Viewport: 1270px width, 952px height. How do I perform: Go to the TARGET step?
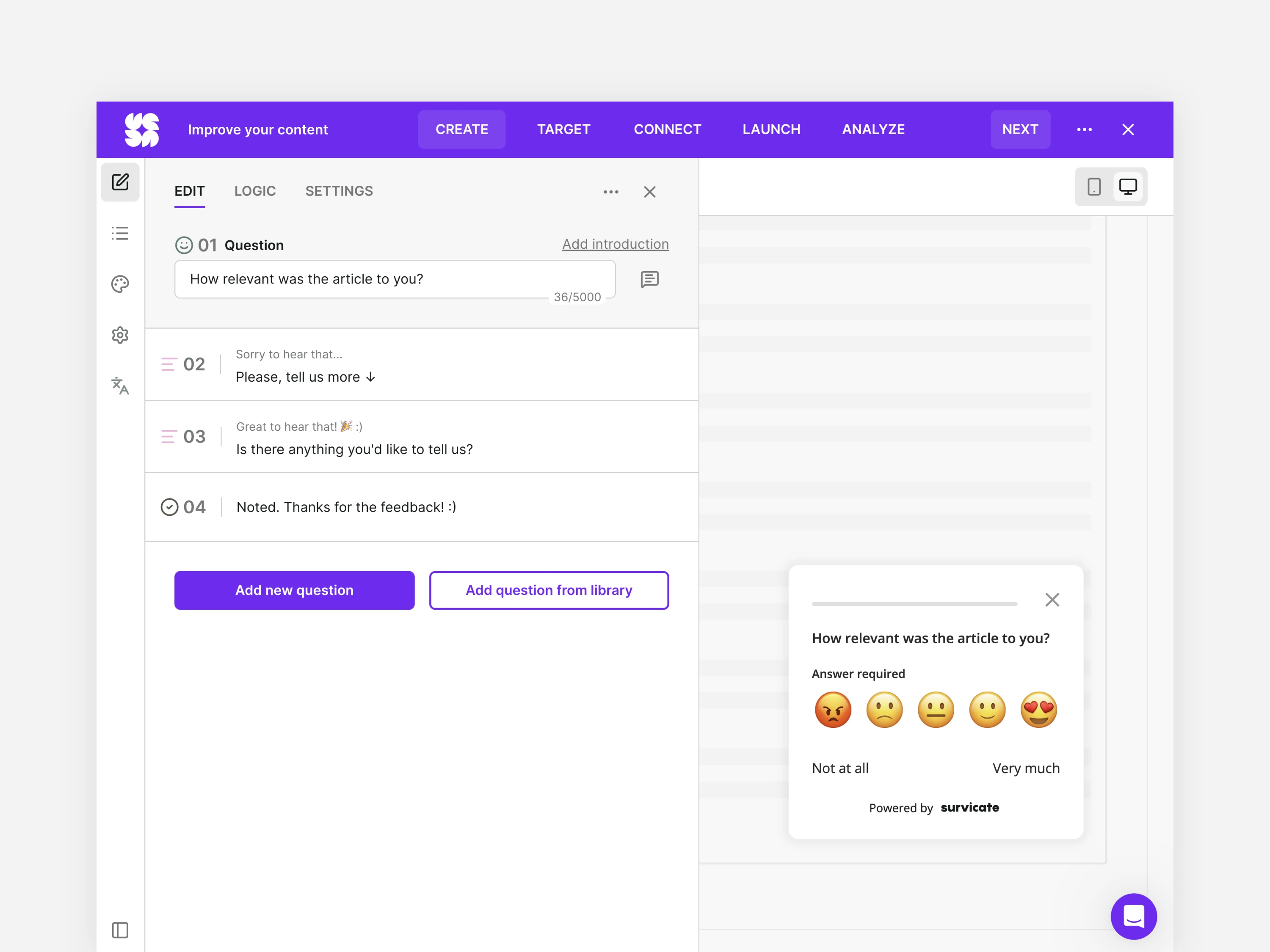pyautogui.click(x=563, y=130)
